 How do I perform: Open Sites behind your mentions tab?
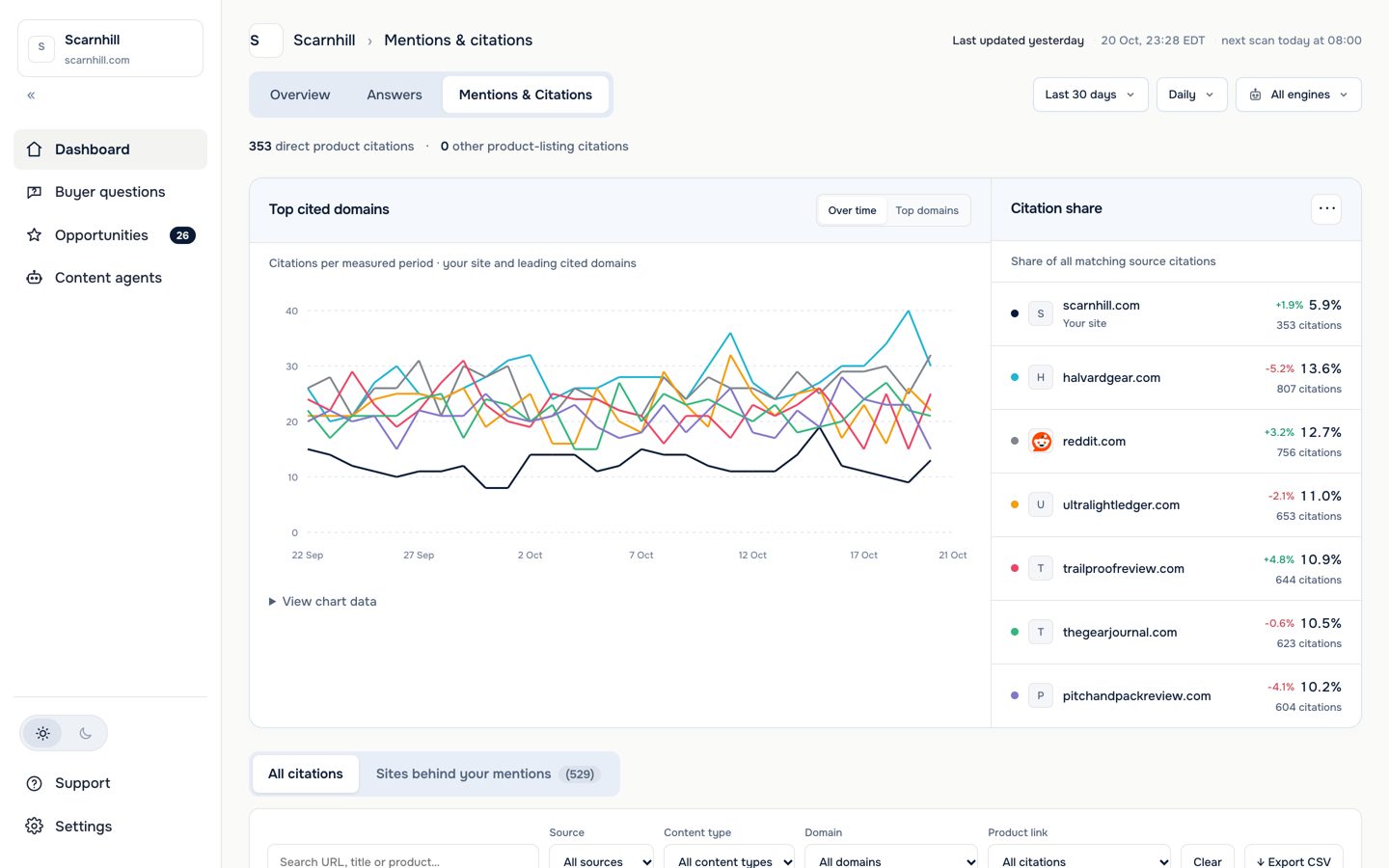tap(487, 774)
